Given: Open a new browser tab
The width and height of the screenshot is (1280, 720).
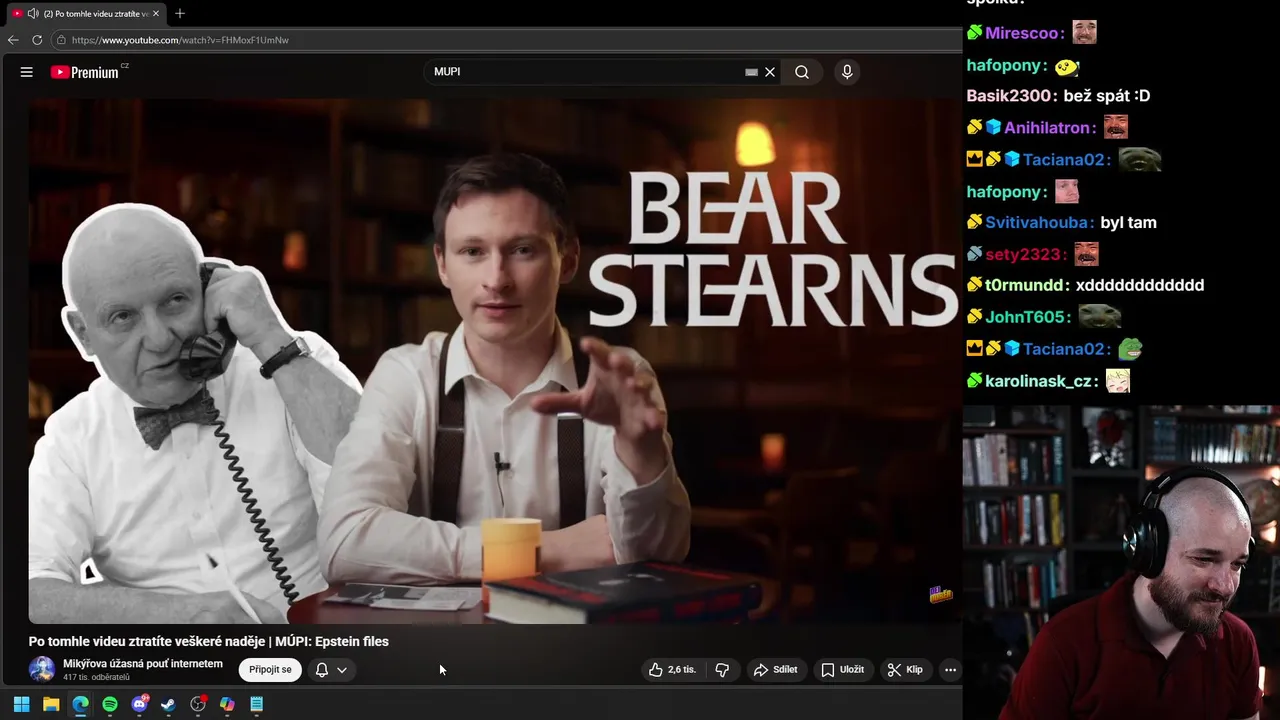Looking at the screenshot, I should point(180,14).
